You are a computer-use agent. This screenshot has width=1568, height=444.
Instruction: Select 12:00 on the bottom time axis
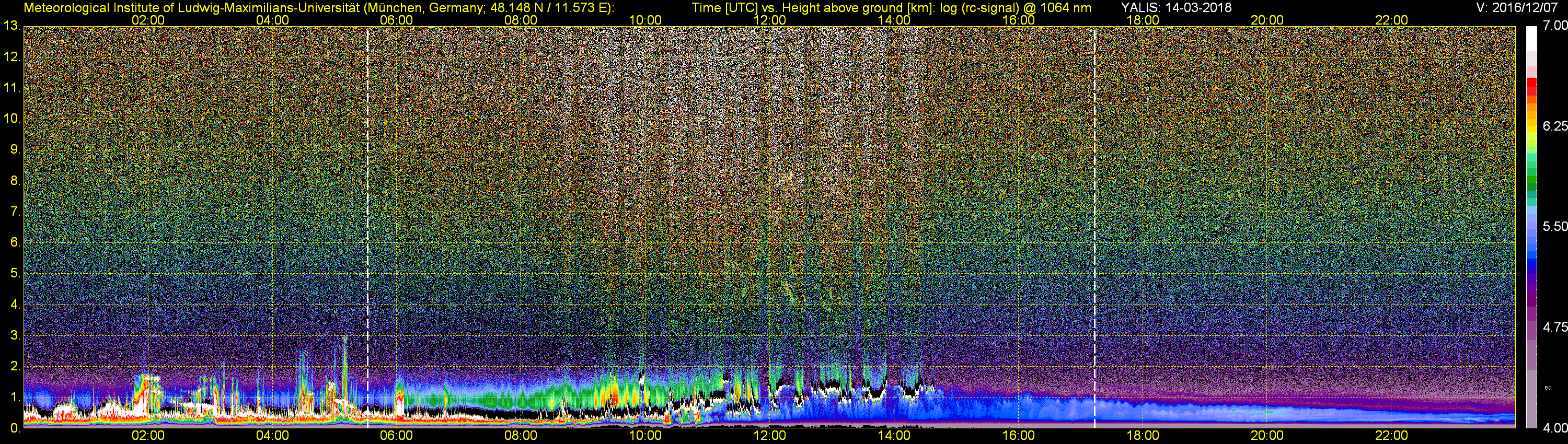tap(769, 436)
